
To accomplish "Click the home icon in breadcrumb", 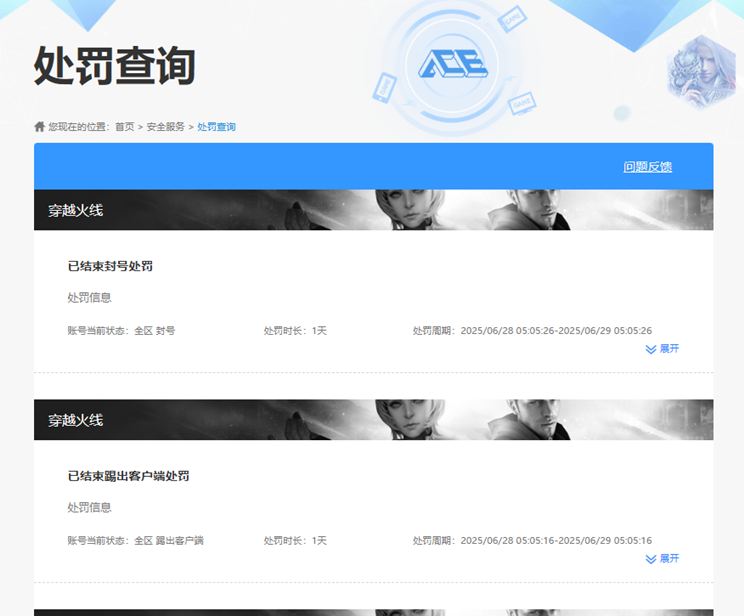I will point(39,126).
